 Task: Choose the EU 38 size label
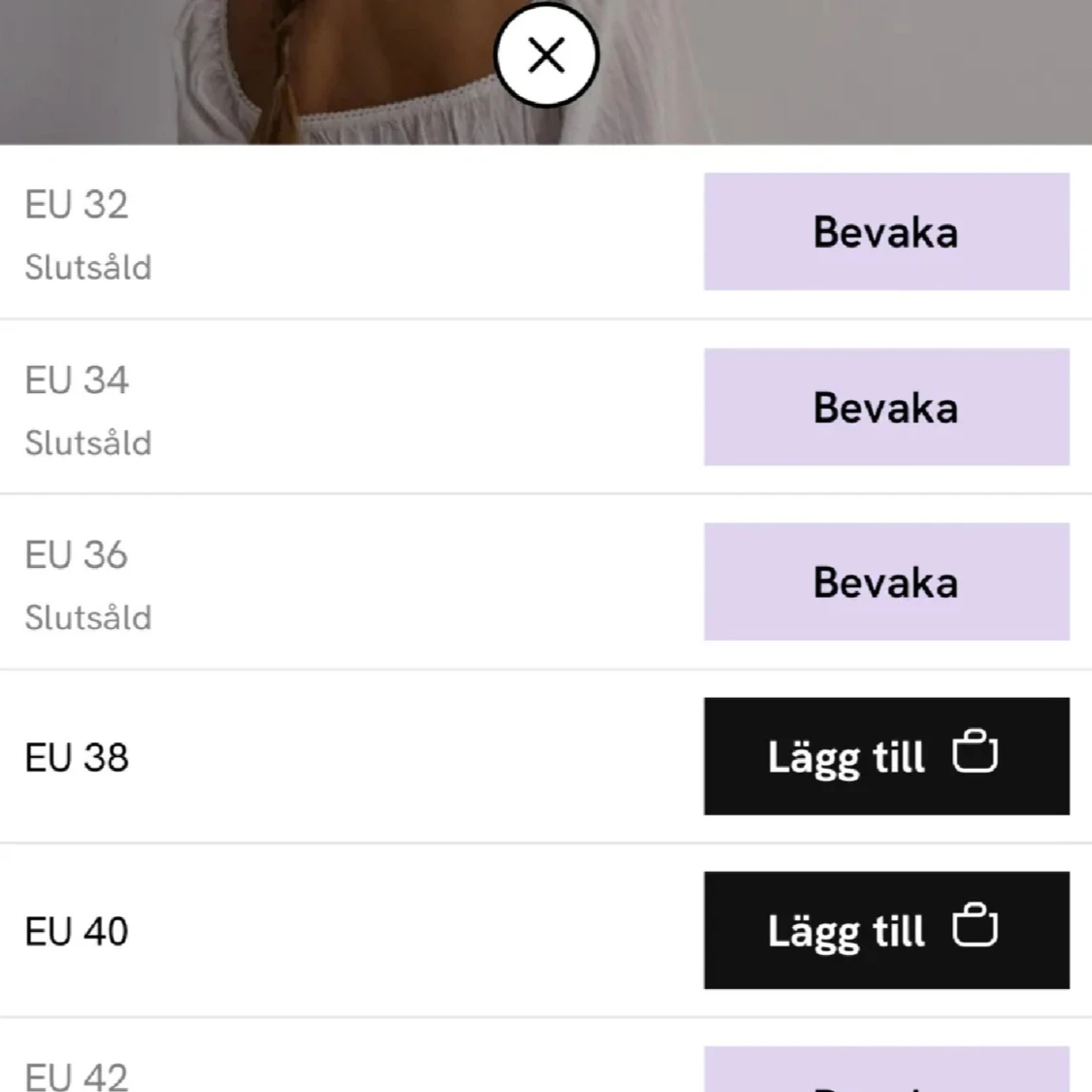pyautogui.click(x=77, y=757)
